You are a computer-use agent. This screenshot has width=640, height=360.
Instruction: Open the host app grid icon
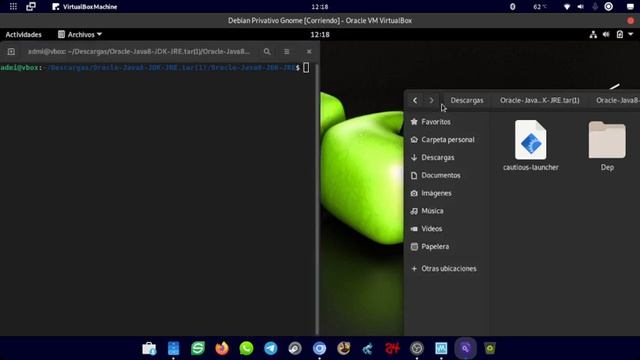13,7
